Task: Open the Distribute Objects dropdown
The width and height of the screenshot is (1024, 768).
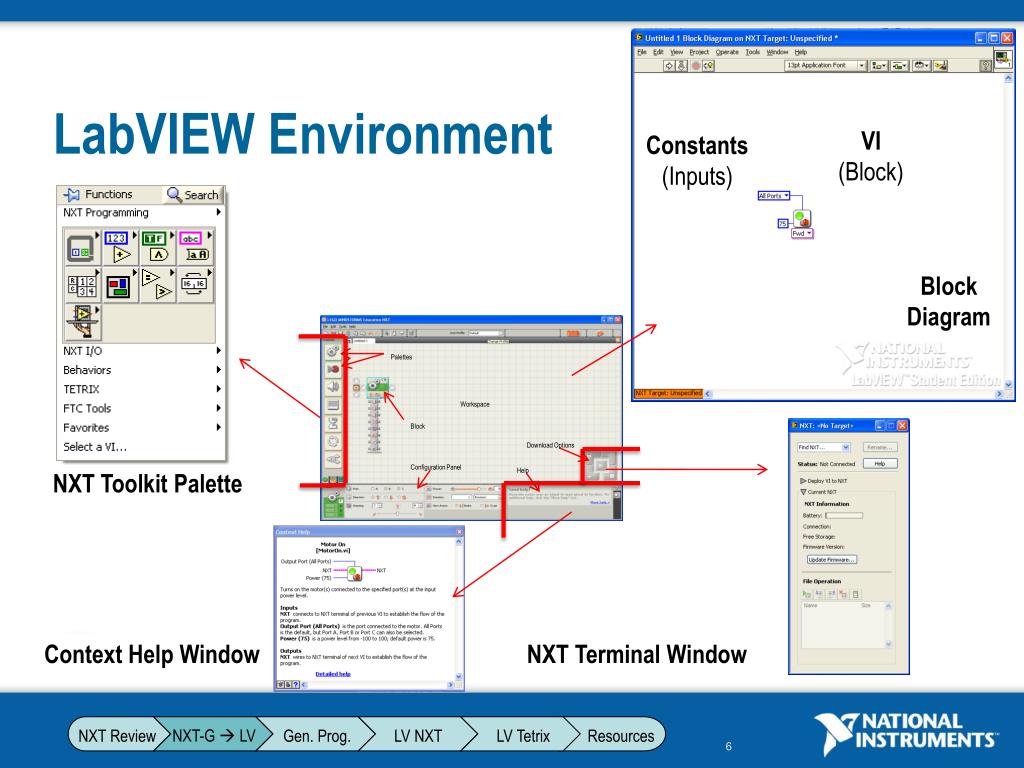Action: coord(900,65)
